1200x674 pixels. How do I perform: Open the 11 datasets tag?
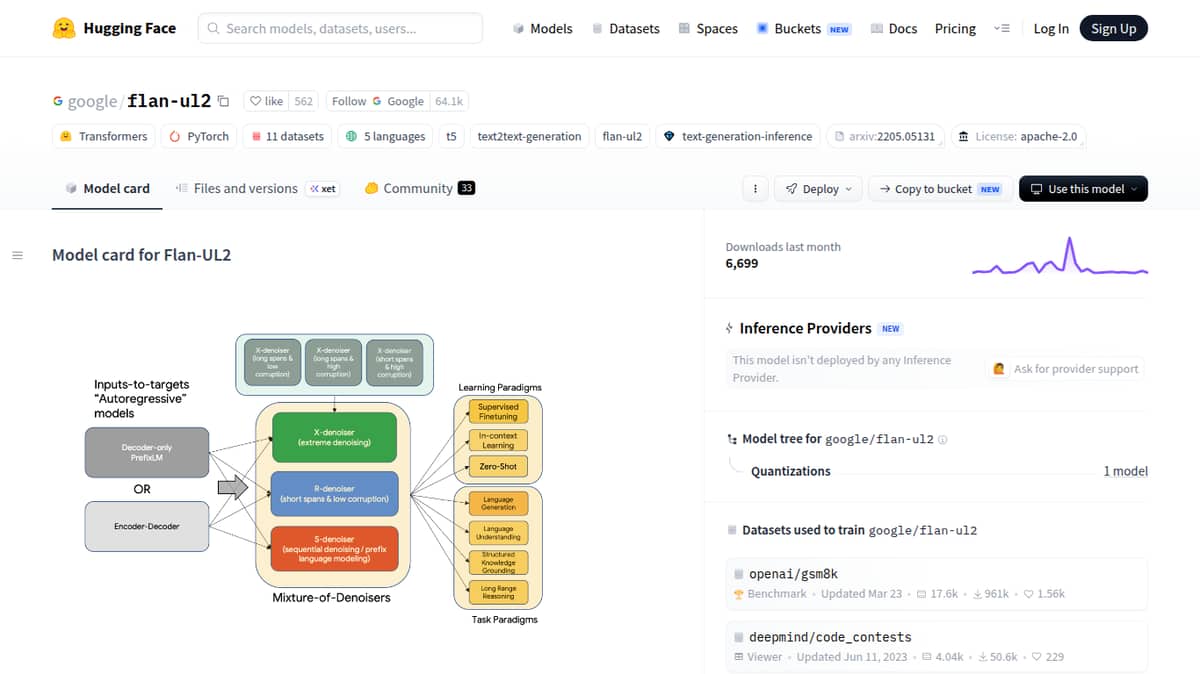287,136
